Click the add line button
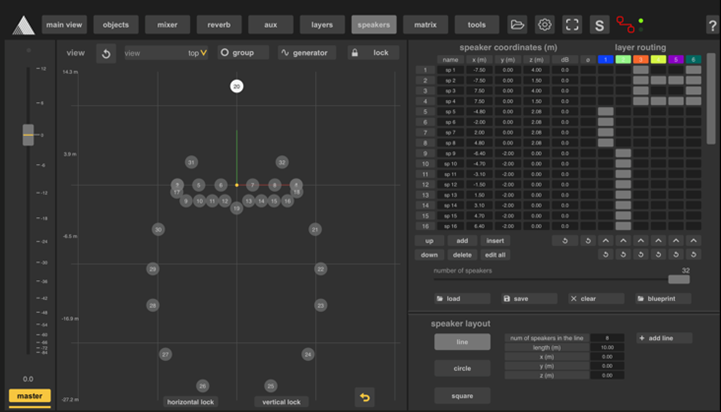Viewport: 721px width, 412px height. pos(662,339)
